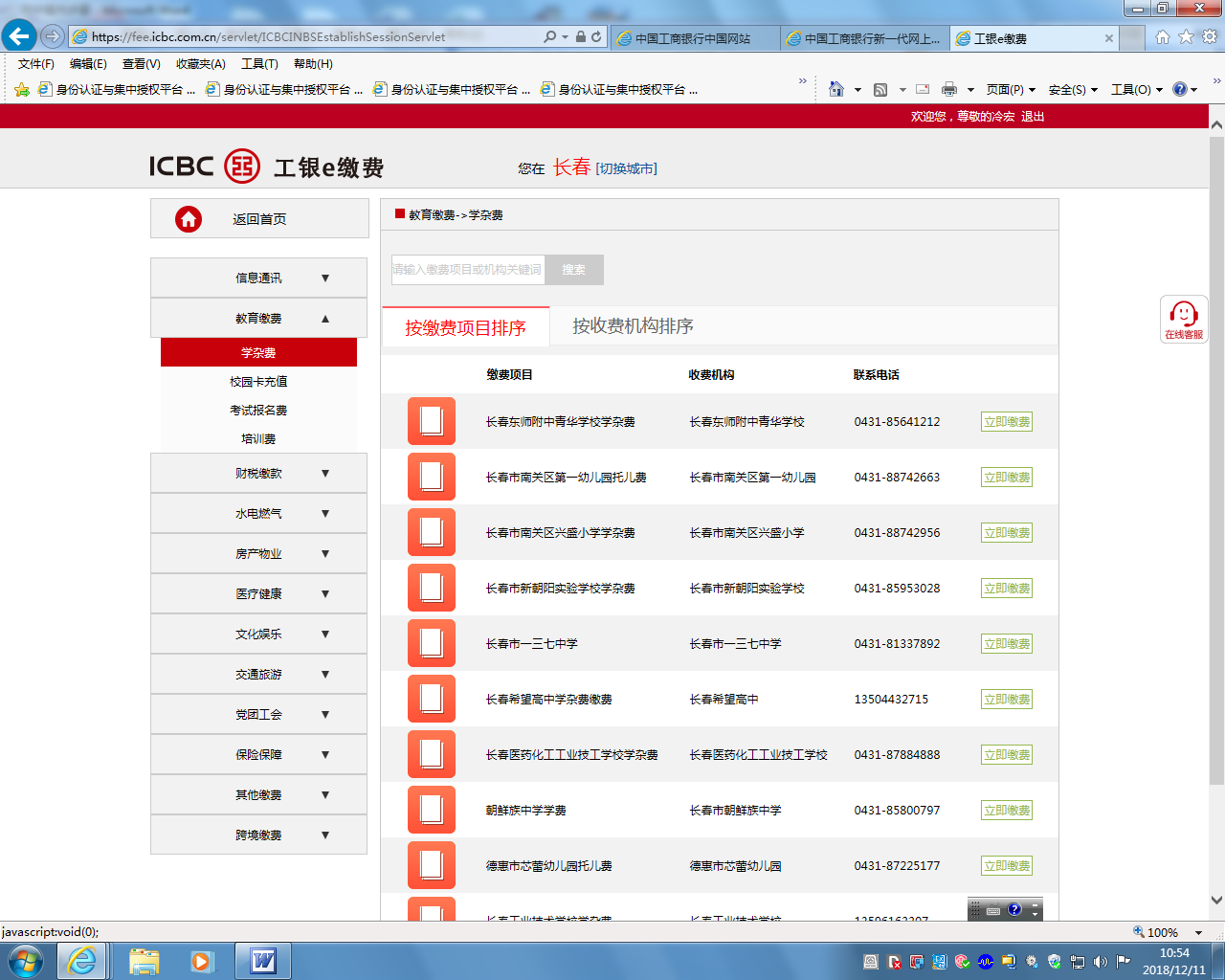Click the Internet Explorer taskbar icon
1225x980 pixels.
click(x=82, y=961)
